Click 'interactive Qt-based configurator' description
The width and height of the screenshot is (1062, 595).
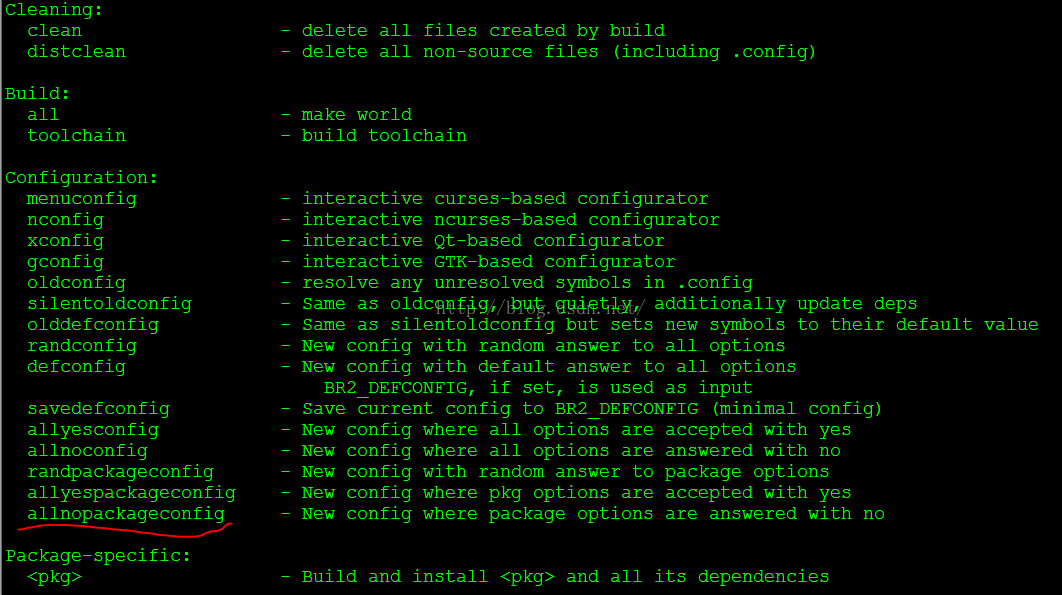click(484, 241)
